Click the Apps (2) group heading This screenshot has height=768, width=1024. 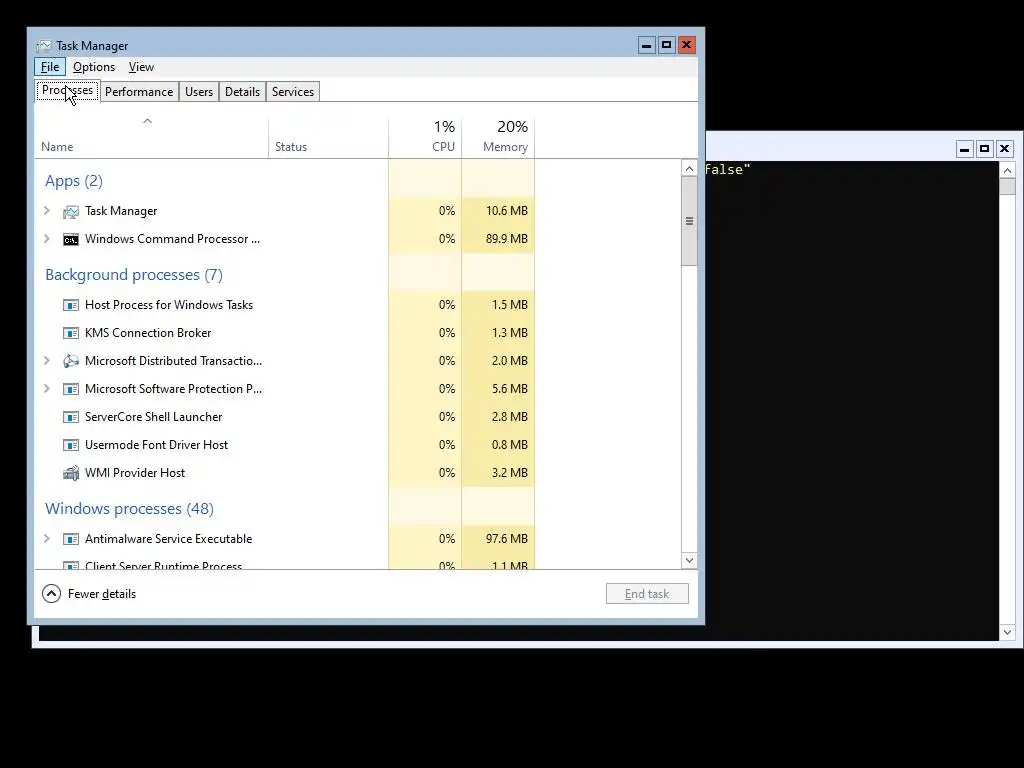click(74, 181)
